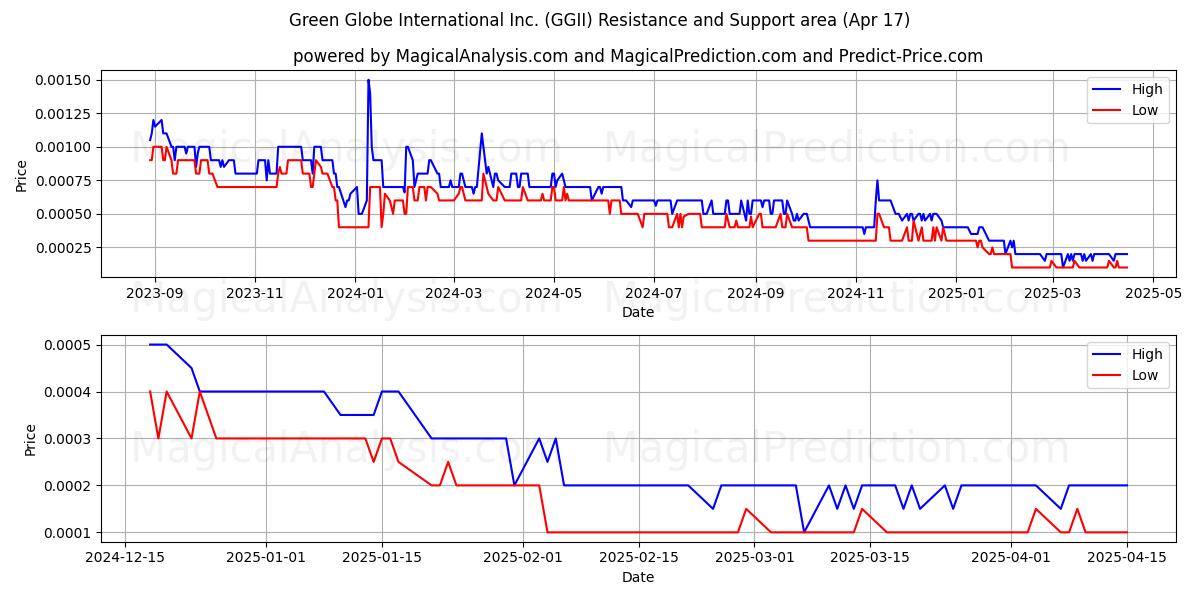Click the 2025-05 x-axis tick label

click(x=1151, y=294)
